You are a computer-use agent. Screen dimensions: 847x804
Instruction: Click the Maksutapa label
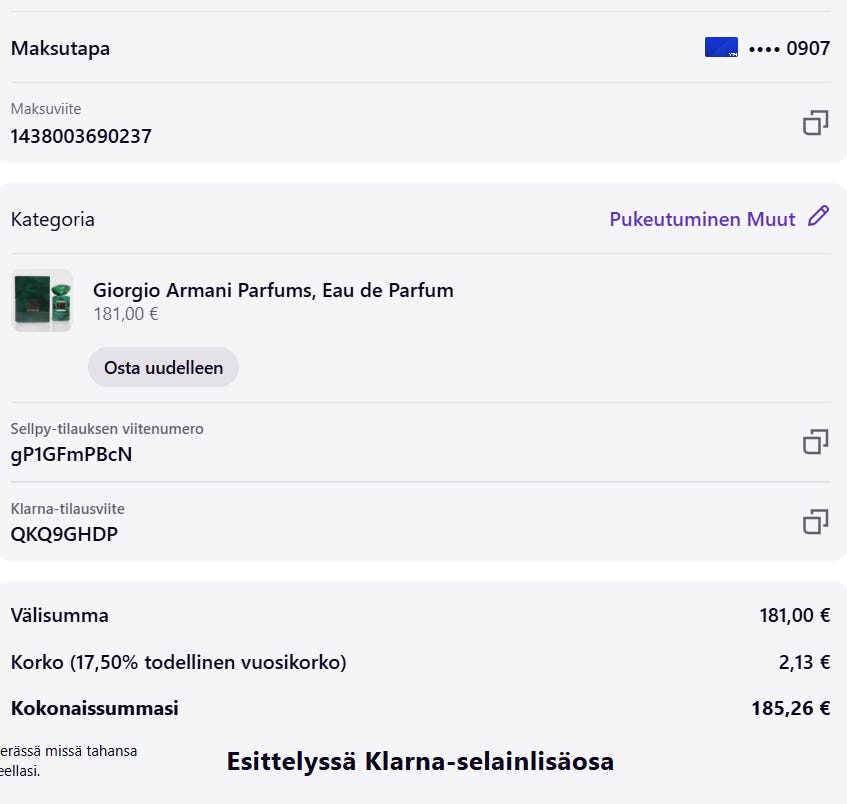coord(60,49)
